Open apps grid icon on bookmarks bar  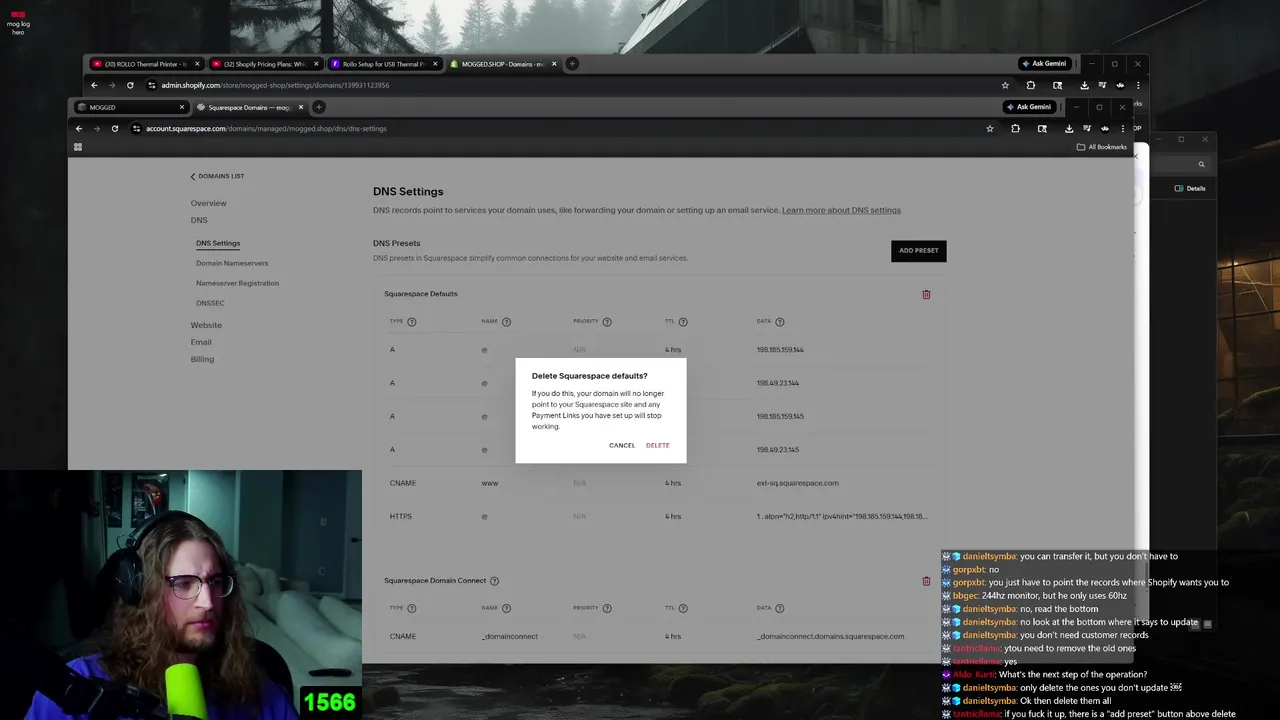coord(78,147)
